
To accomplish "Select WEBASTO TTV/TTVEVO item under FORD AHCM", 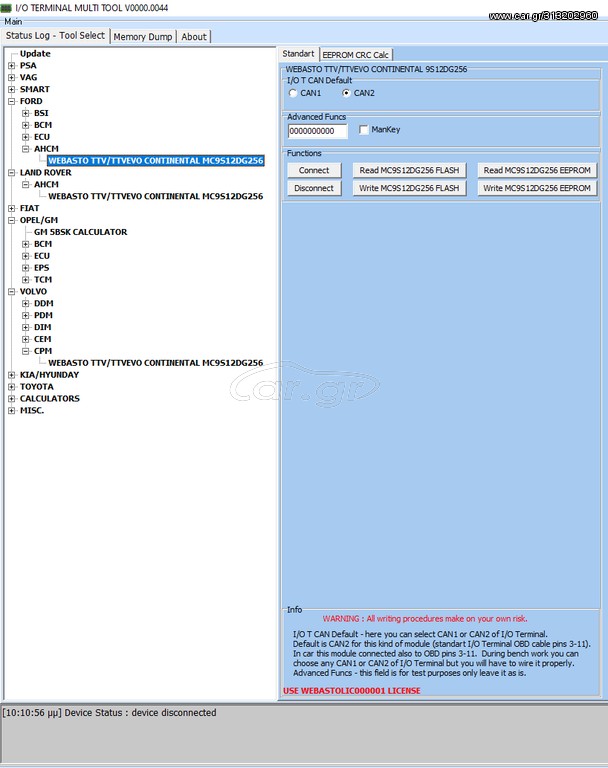I will click(x=156, y=161).
